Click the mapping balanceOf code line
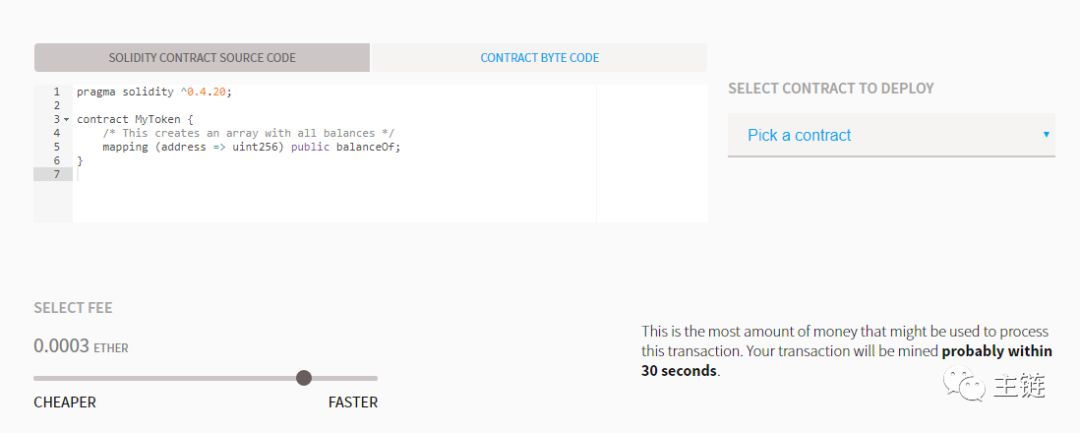Screen dimensions: 1080x433 [251, 147]
